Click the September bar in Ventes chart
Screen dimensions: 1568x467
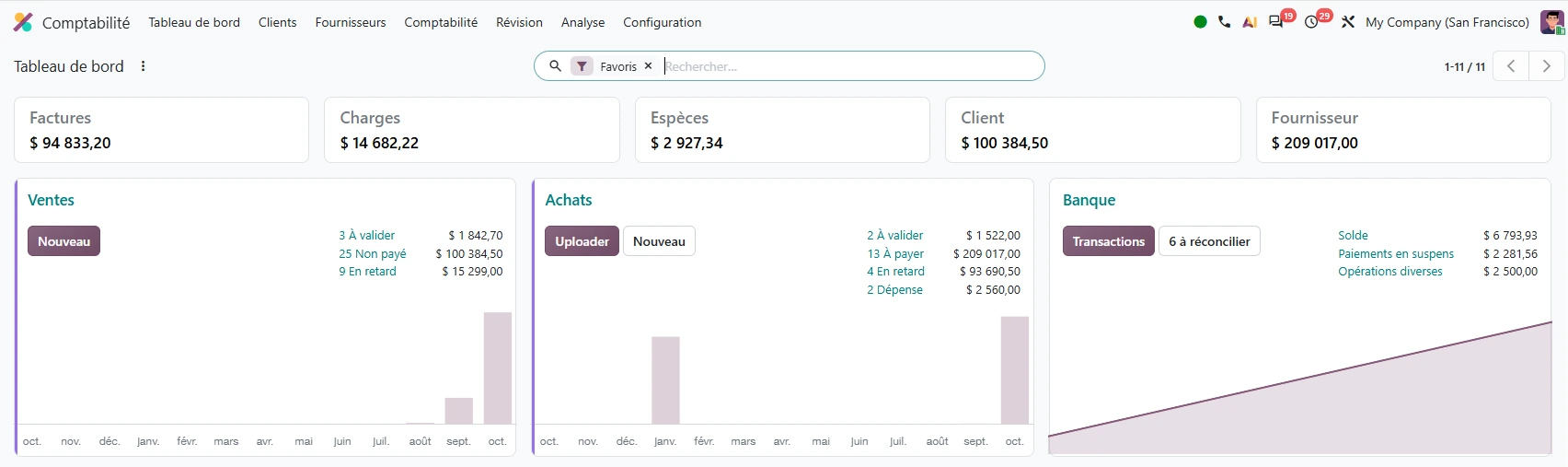coord(458,411)
